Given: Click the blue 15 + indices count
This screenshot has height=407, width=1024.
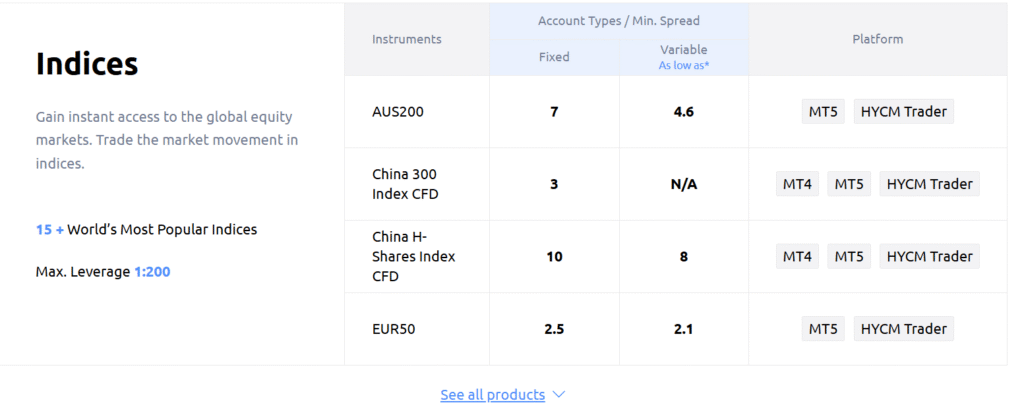Looking at the screenshot, I should pos(50,230).
